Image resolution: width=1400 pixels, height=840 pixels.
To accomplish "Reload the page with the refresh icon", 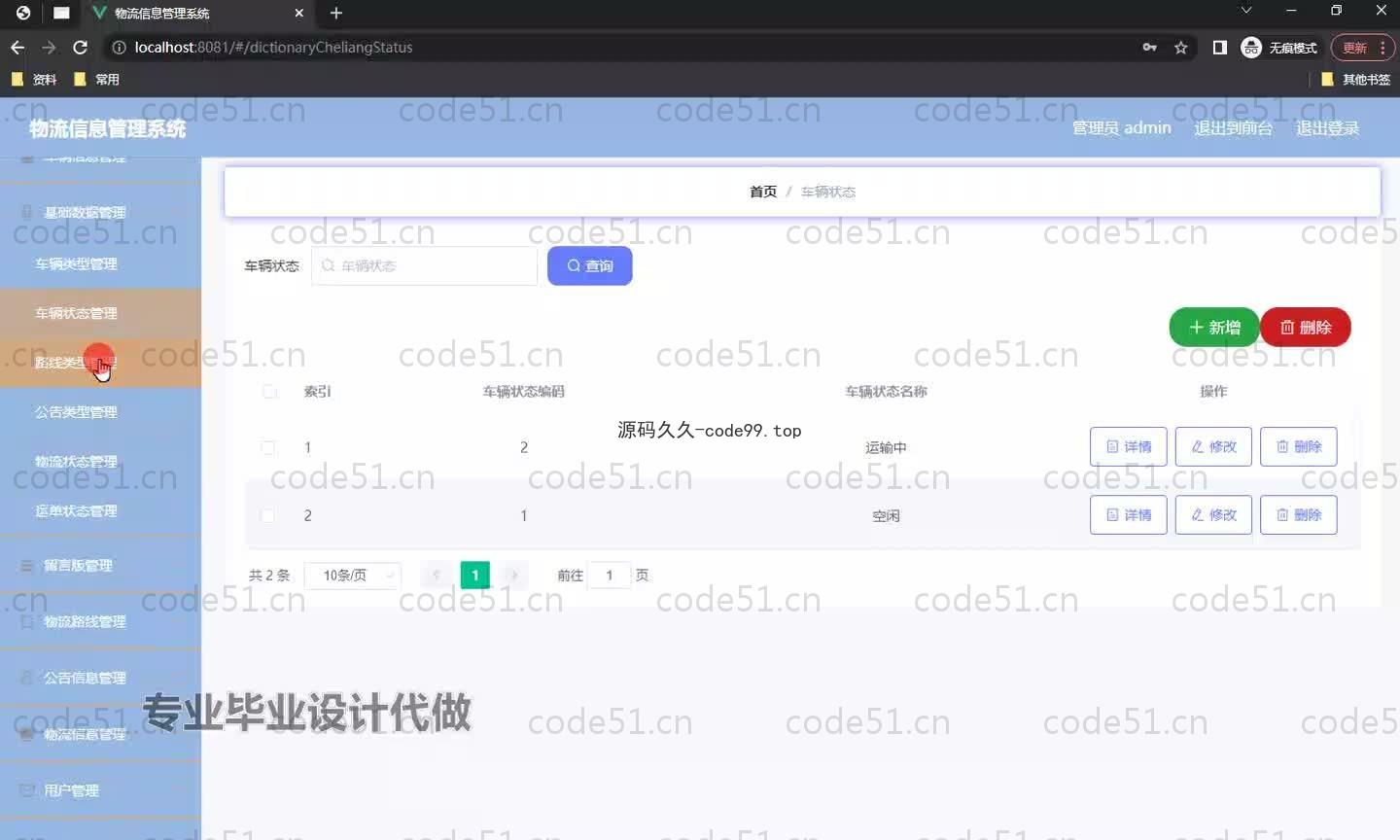I will 81,47.
